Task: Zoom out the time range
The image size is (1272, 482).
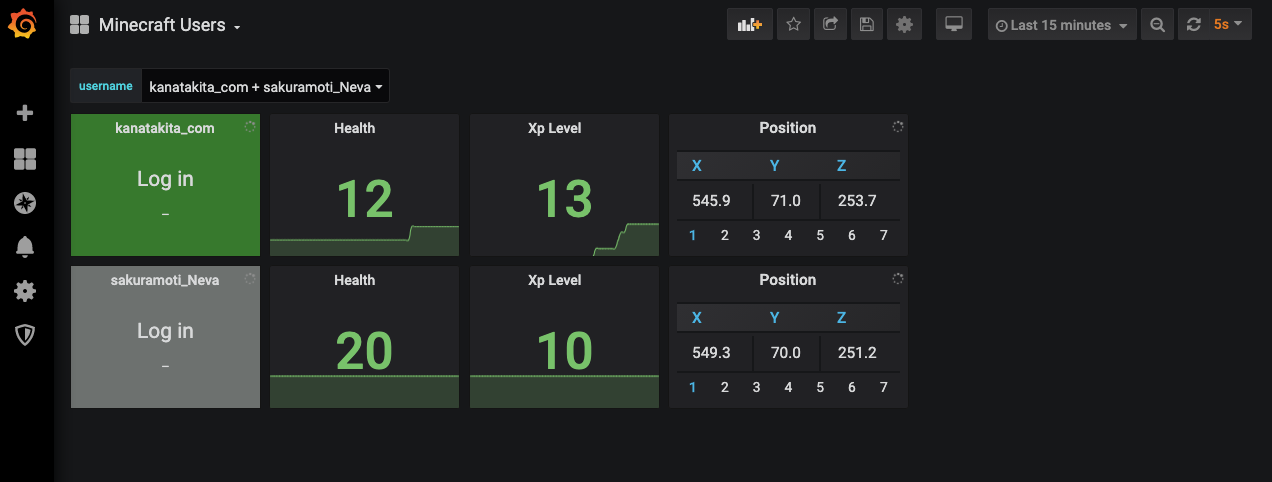Action: (x=1158, y=25)
